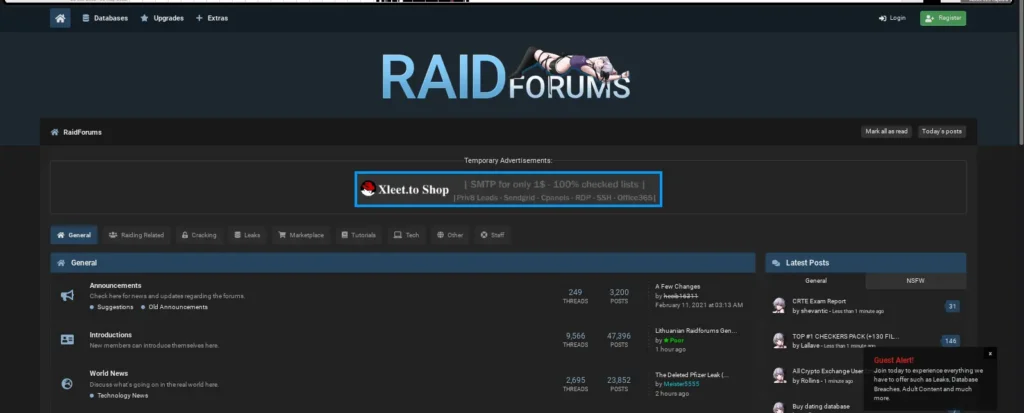
Task: Open the 'Buy dating database' post
Action: 821,406
